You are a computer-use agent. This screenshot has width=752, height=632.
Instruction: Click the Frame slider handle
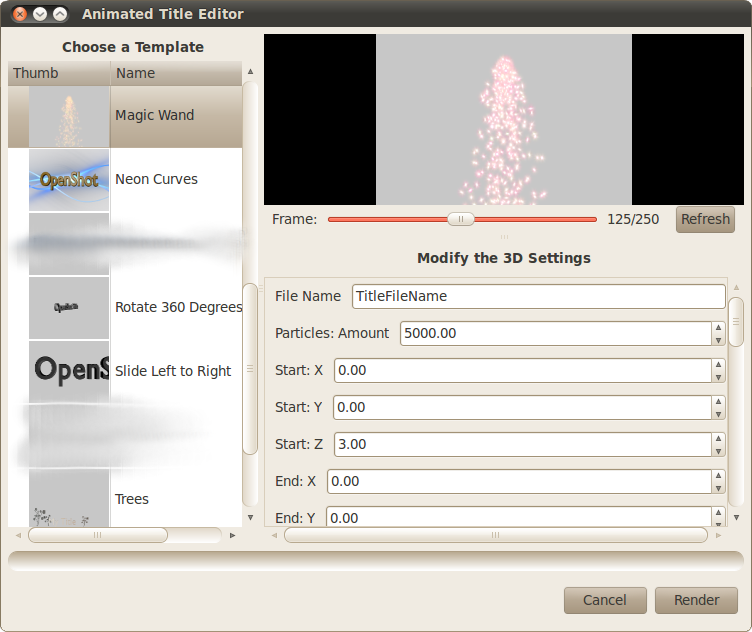tap(461, 219)
